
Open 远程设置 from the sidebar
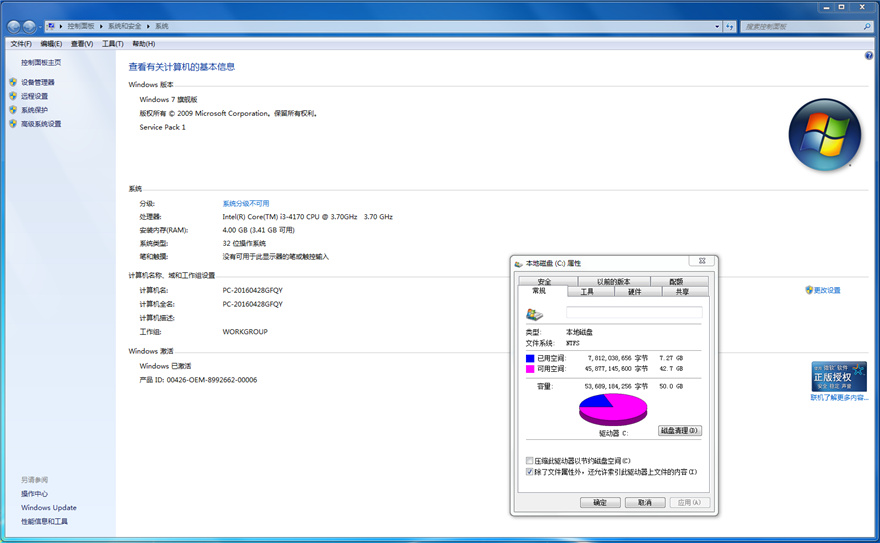coord(34,96)
